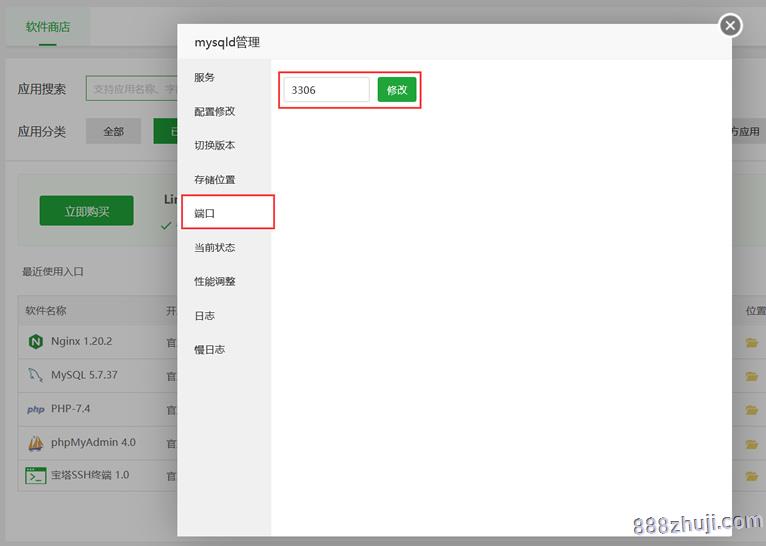Open the 配置修改 section
Viewport: 766px width, 546px height.
(214, 111)
